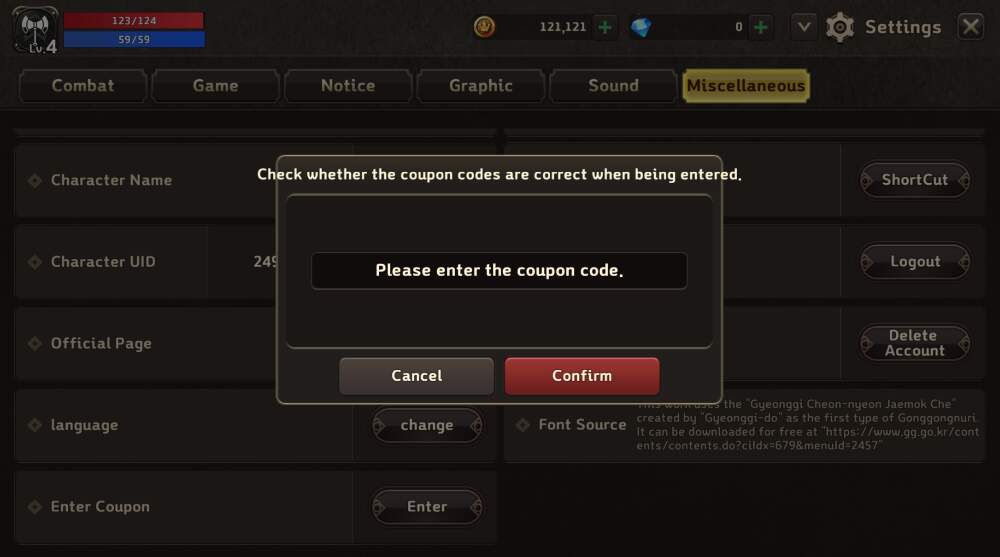Open the Game tab

pyautogui.click(x=216, y=85)
